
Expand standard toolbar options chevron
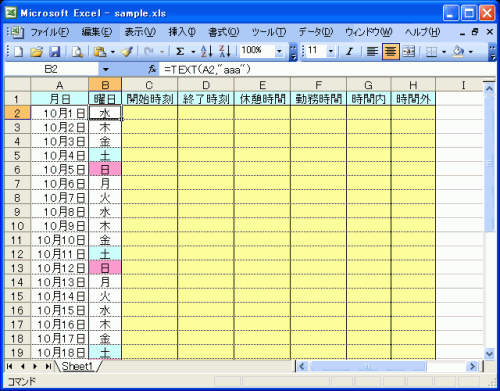coord(293,52)
